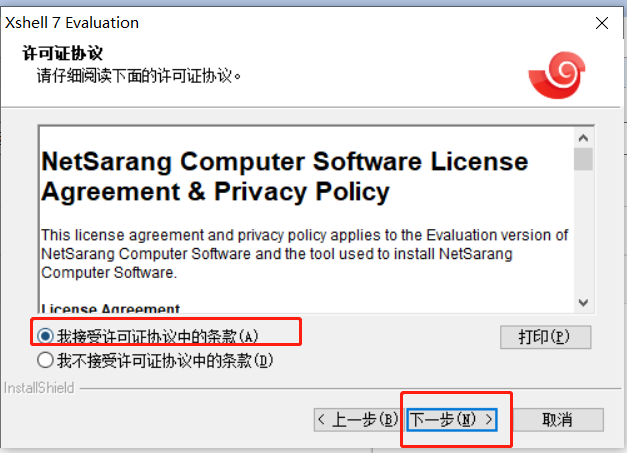Click paragraph text 'This license agreement and privacy policy'
Image resolution: width=627 pixels, height=453 pixels.
click(184, 235)
